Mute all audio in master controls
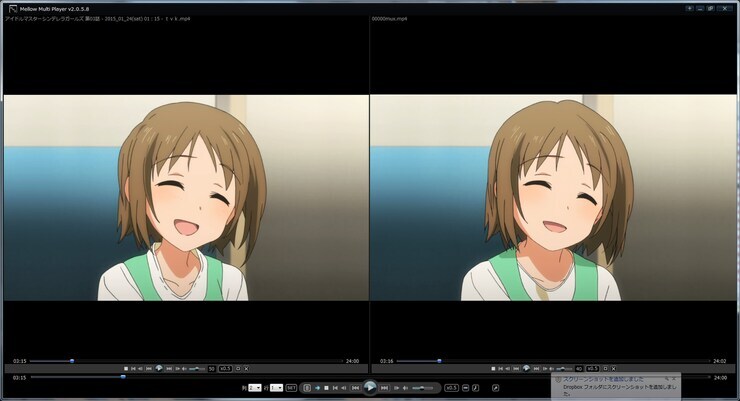 405,388
